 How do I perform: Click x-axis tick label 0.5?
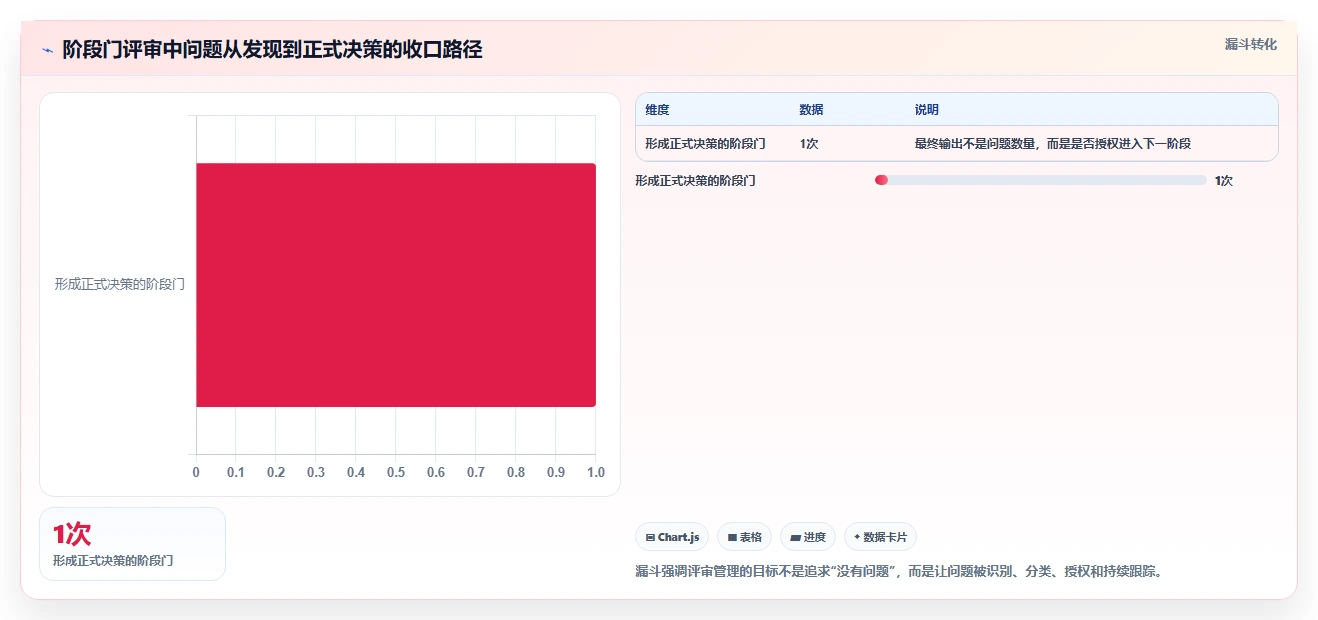pyautogui.click(x=396, y=472)
